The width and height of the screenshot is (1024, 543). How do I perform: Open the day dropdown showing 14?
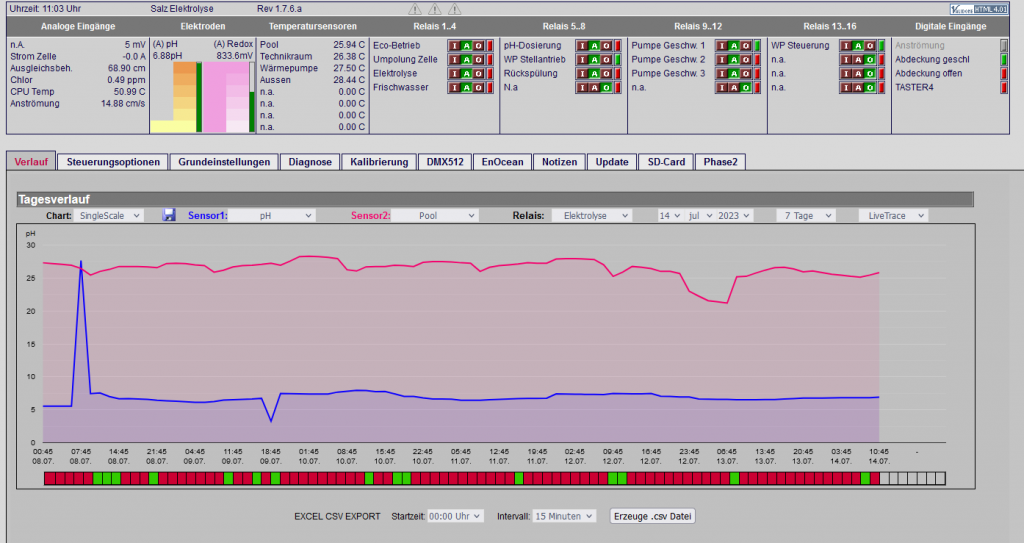(x=669, y=216)
